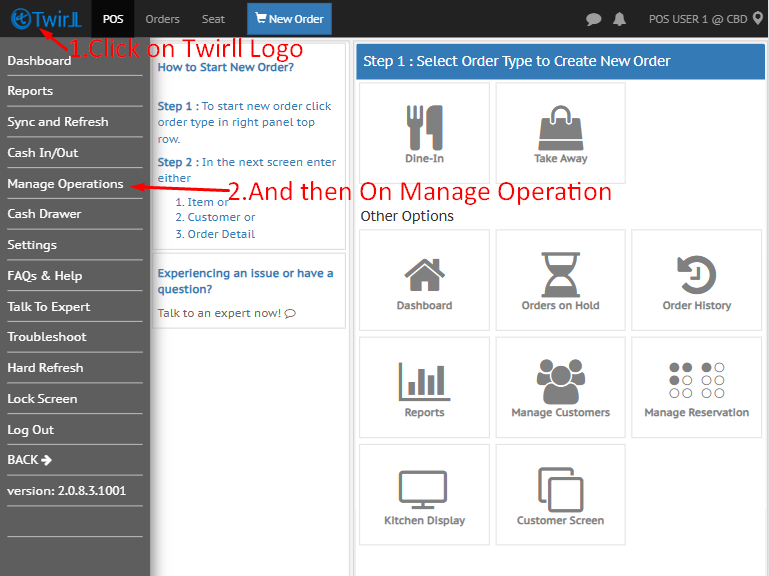The height and width of the screenshot is (576, 769).
Task: Open the Reports bar chart tile
Action: pos(425,387)
